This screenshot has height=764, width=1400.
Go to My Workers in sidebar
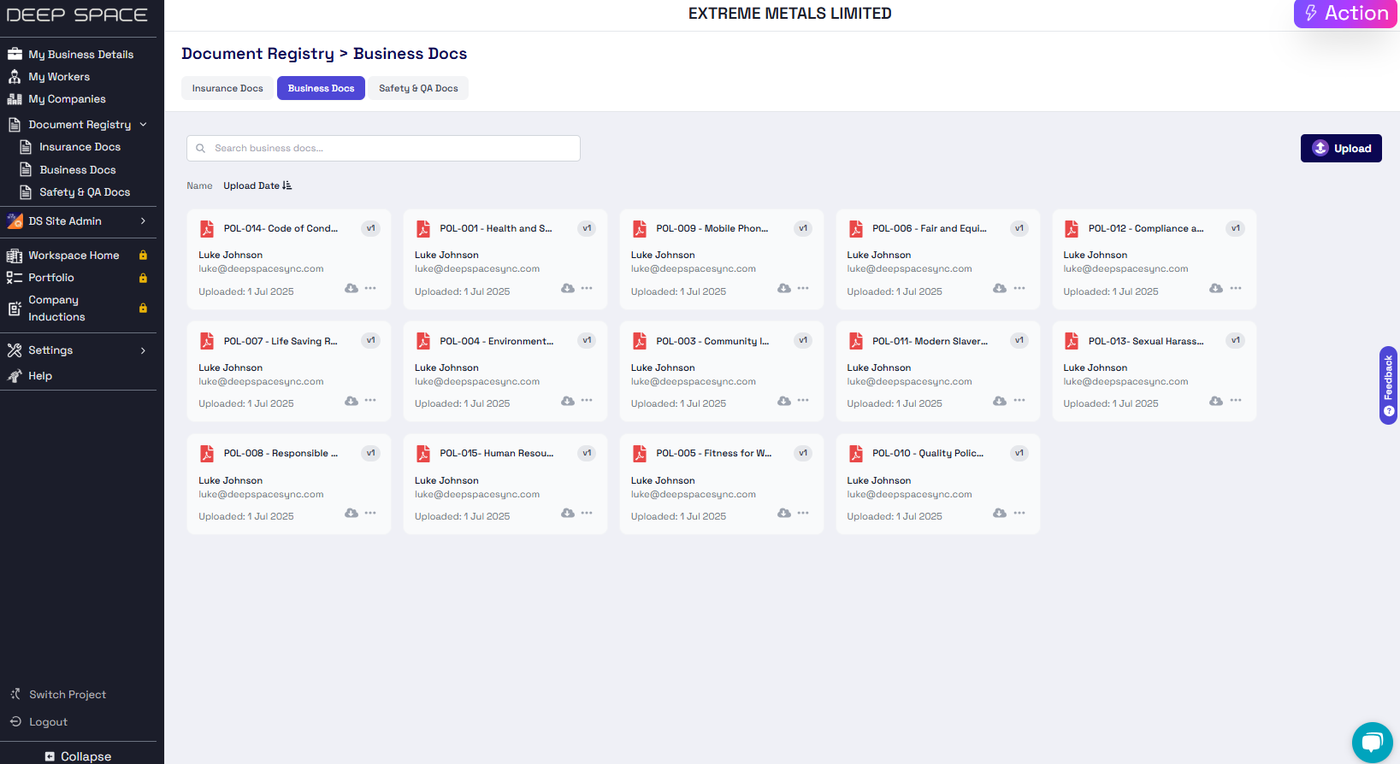coord(59,77)
